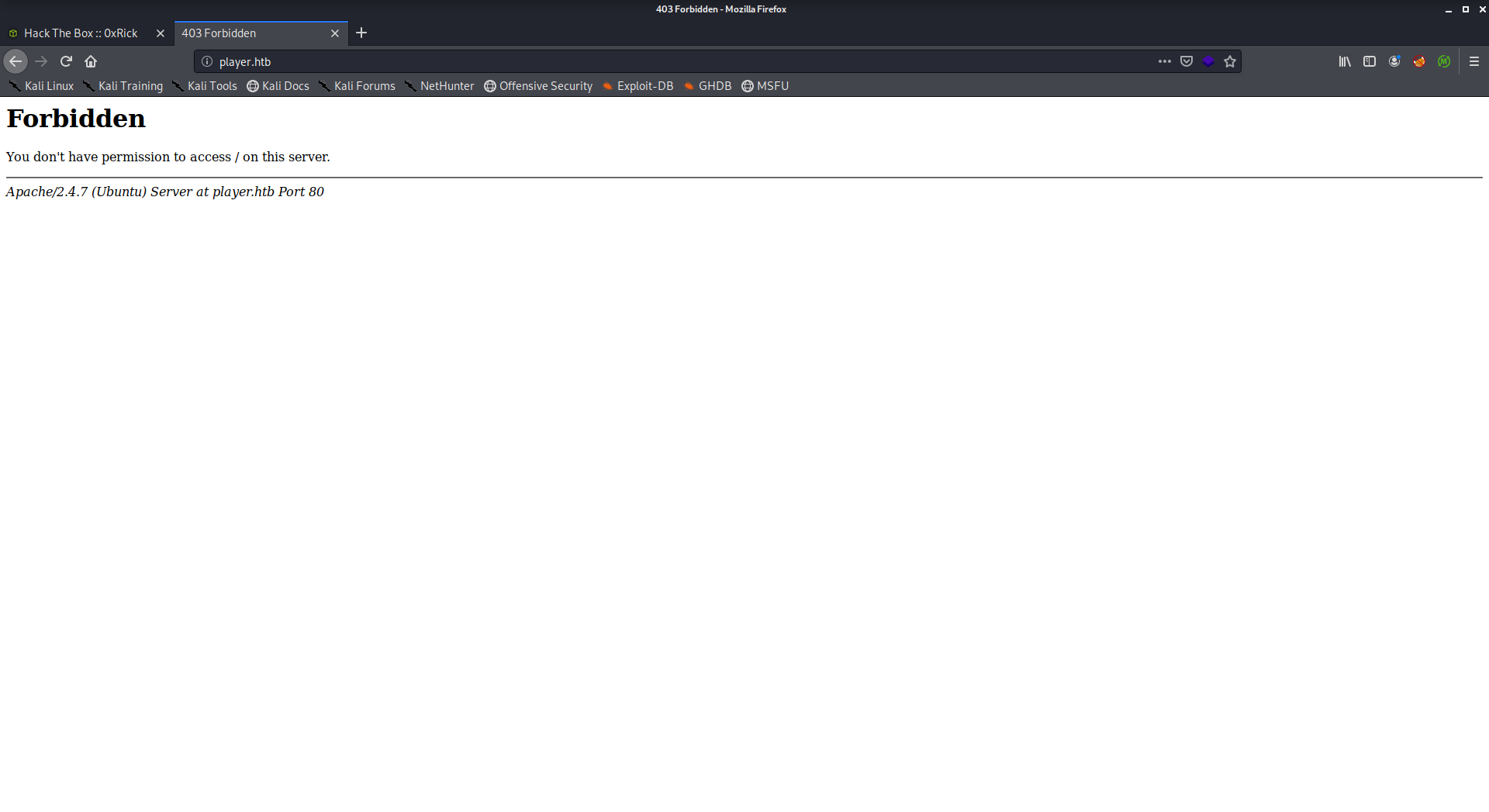Show site information for player.htb

(207, 61)
